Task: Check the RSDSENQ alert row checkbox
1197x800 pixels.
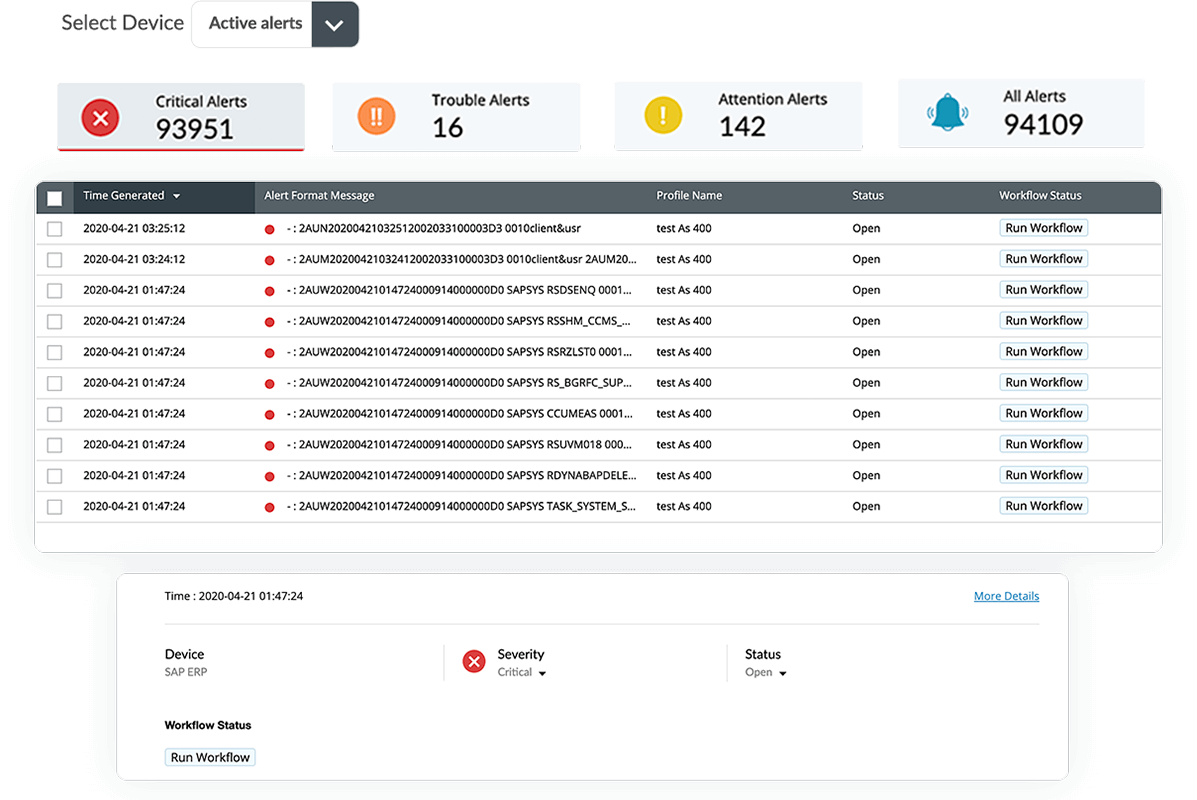Action: (54, 291)
